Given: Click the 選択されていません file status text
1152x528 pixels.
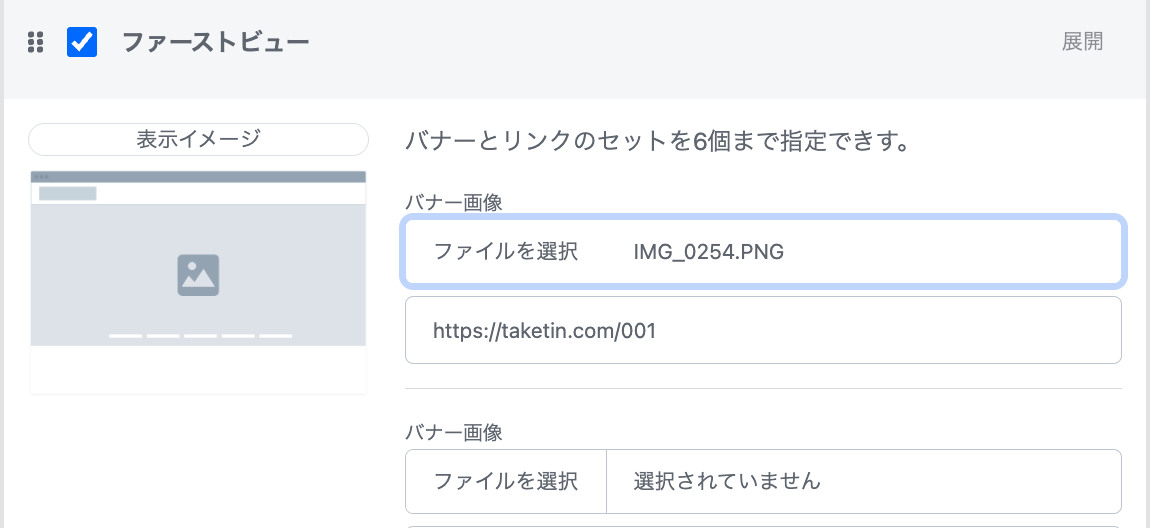Looking at the screenshot, I should pyautogui.click(x=727, y=482).
